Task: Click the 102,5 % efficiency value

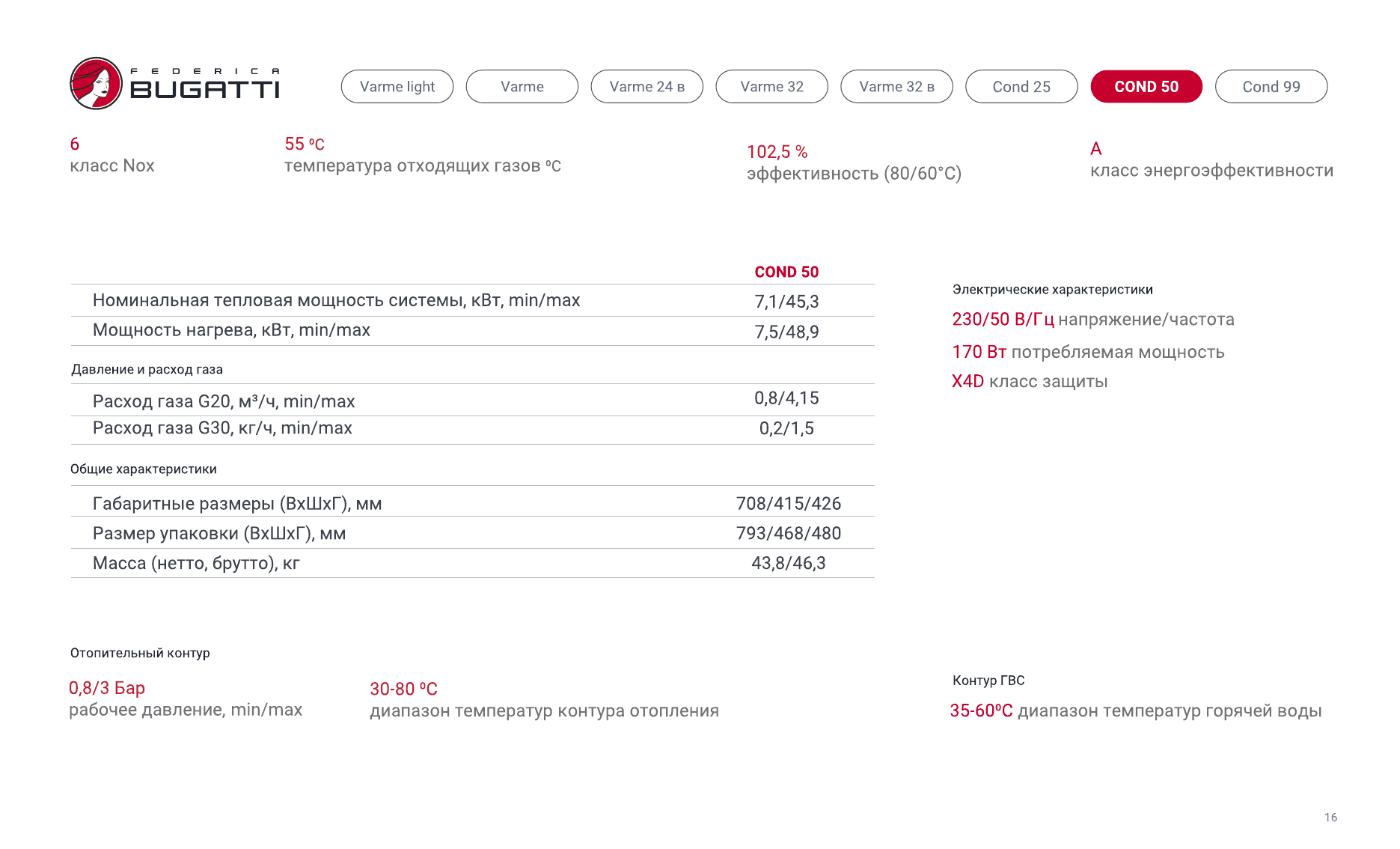Action: tap(777, 152)
